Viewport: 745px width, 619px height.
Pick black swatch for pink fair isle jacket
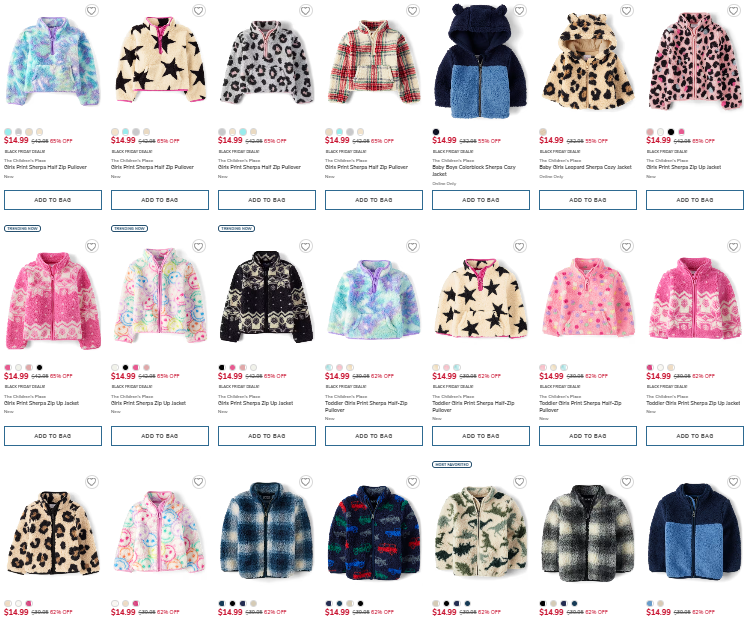pos(39,367)
